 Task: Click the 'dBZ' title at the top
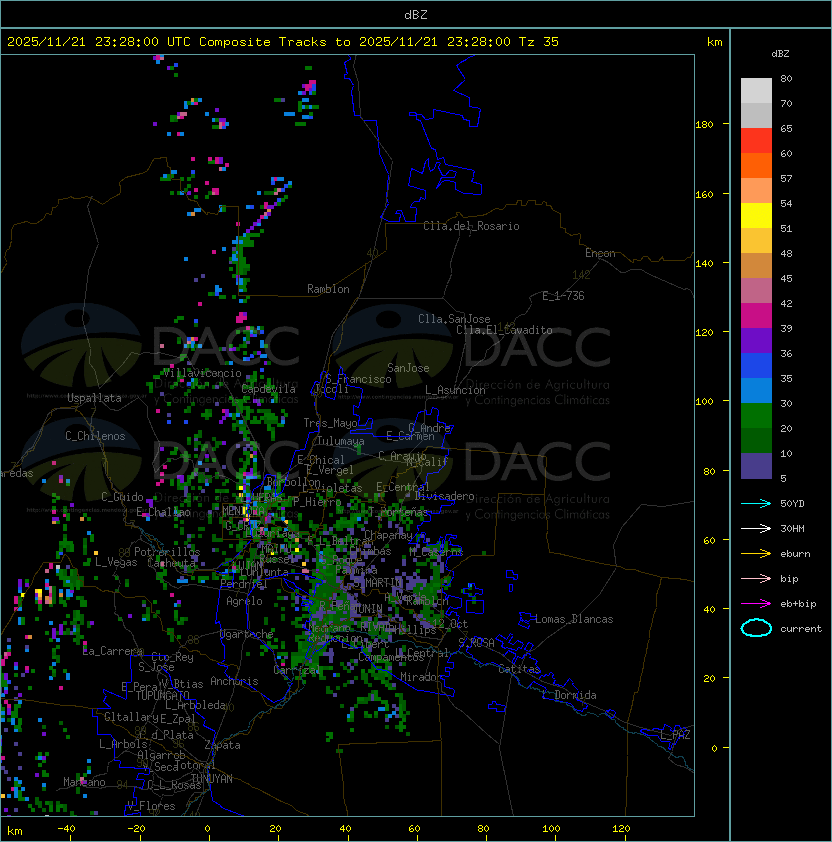pyautogui.click(x=416, y=15)
